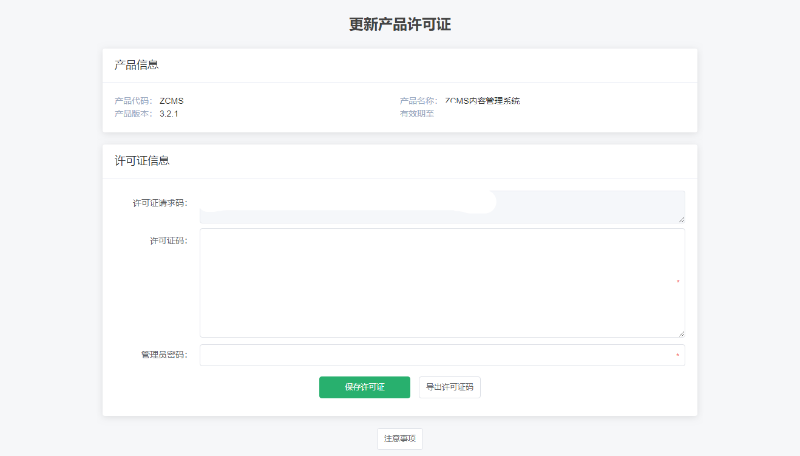The image size is (800, 456).
Task: Click the 许可证信息 section heading
Action: pos(142,161)
